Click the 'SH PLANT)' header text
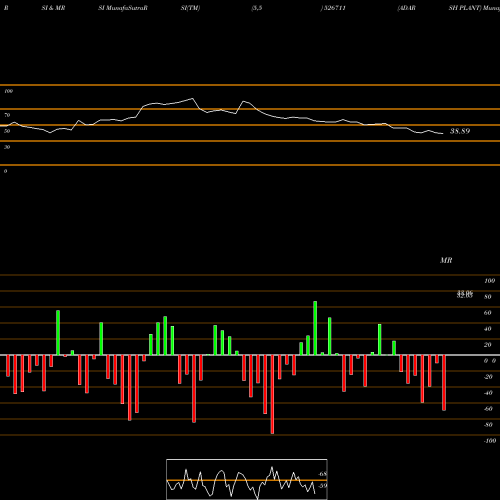Viewport: 500px width, 500px height. pos(465,8)
